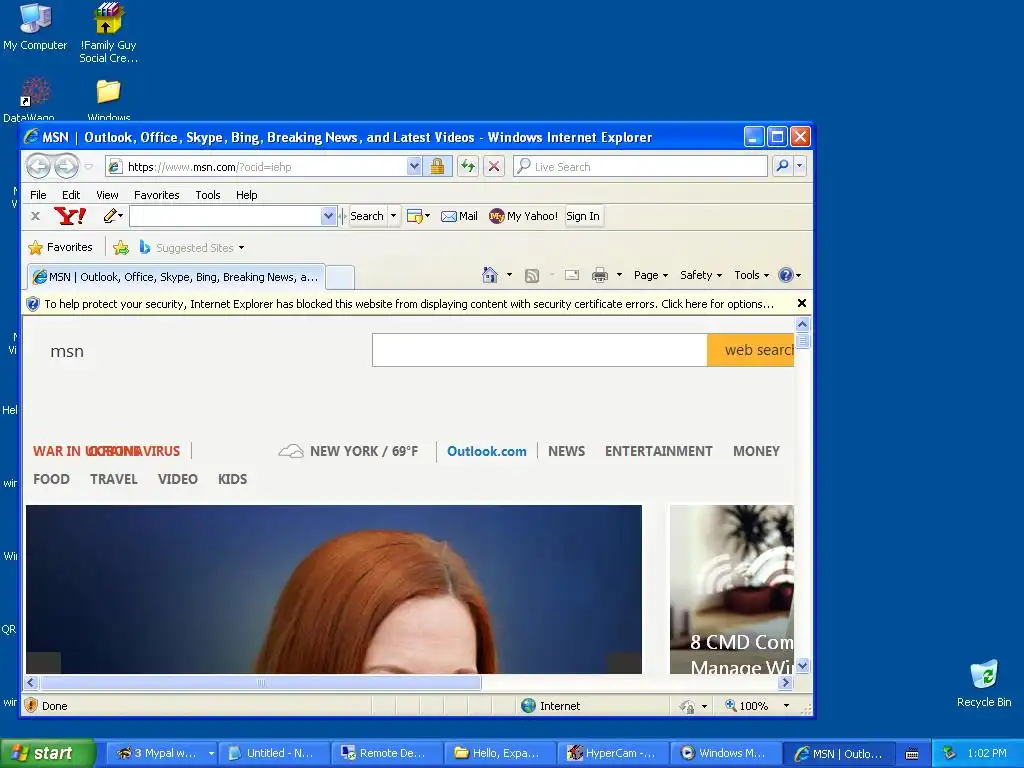Click the RSS feeds icon
The height and width of the screenshot is (768, 1024).
tap(532, 276)
